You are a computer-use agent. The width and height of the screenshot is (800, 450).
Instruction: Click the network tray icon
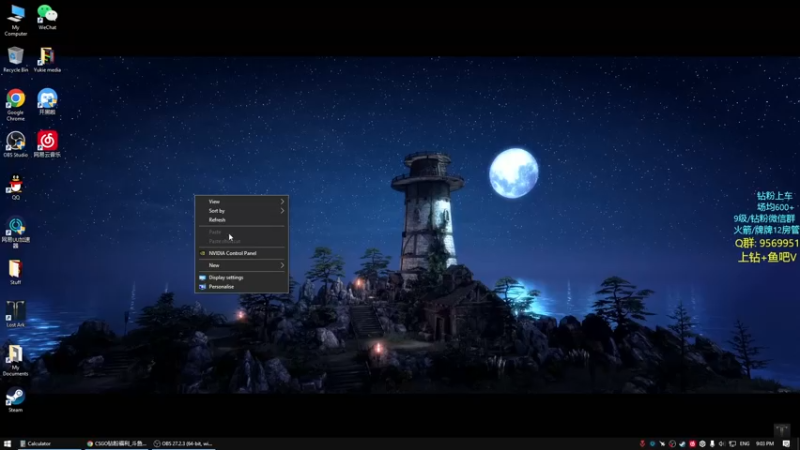point(733,444)
